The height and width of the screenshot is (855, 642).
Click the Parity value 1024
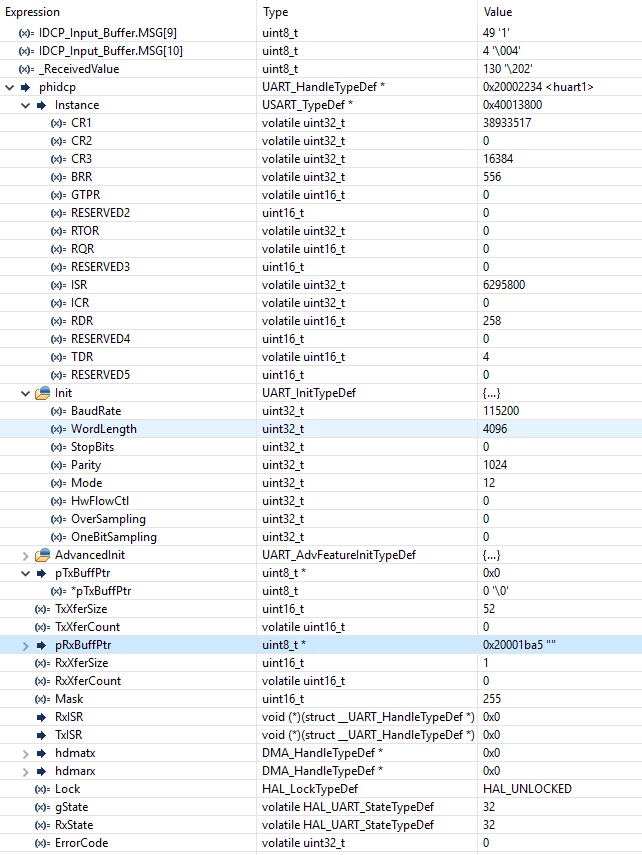click(495, 465)
